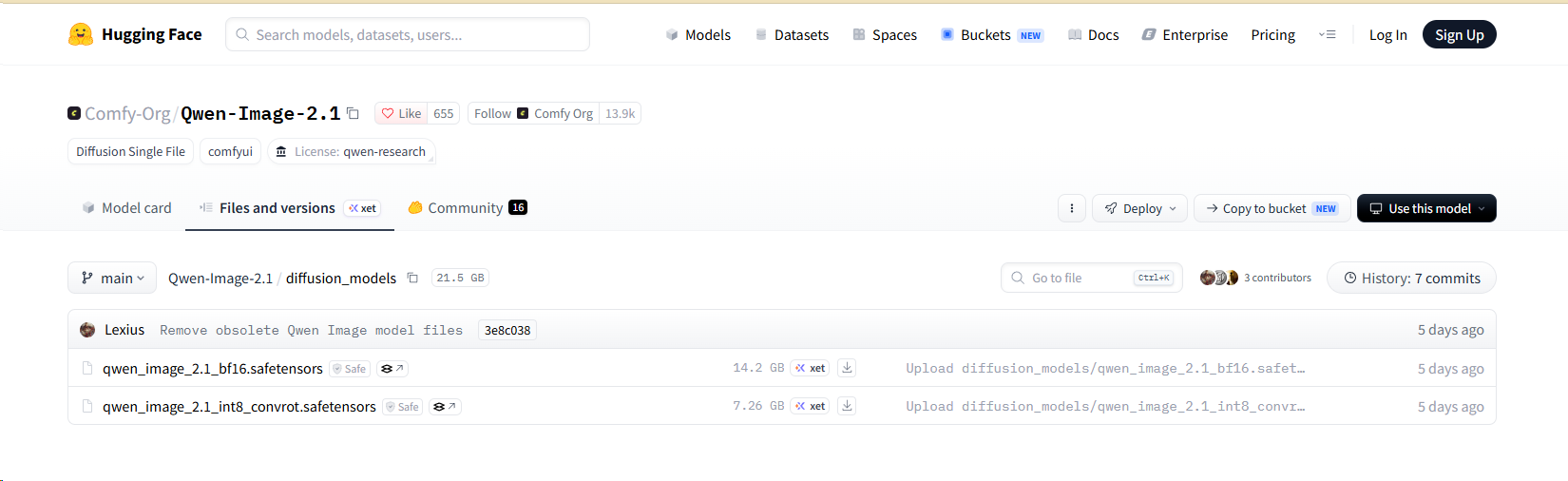The width and height of the screenshot is (1568, 481).
Task: Open the int8_convrot upload commit message link
Action: (x=1105, y=406)
